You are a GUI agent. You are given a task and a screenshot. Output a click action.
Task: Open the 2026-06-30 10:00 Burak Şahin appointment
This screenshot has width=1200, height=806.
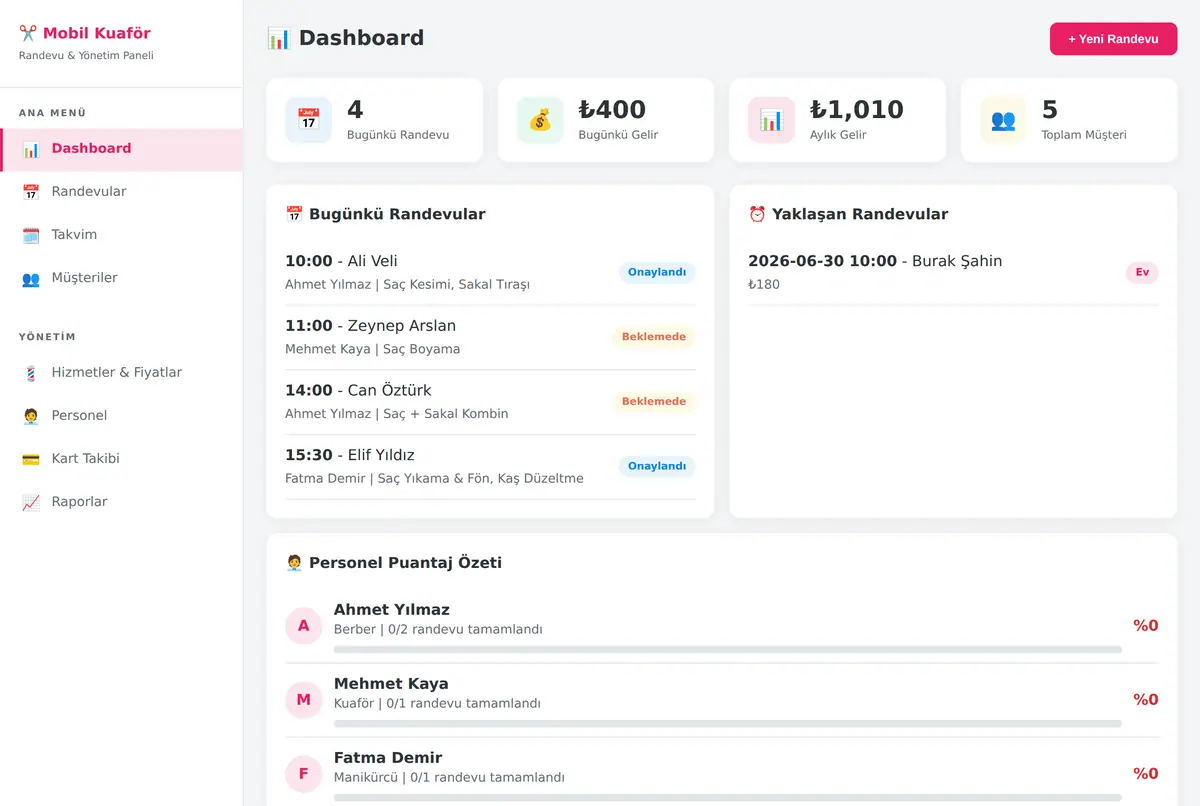pos(953,273)
